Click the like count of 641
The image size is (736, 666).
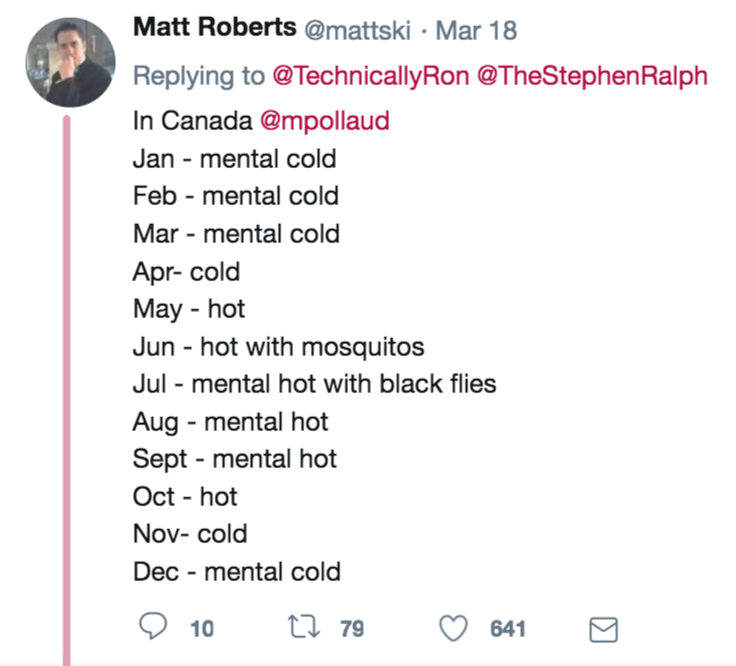pyautogui.click(x=508, y=629)
